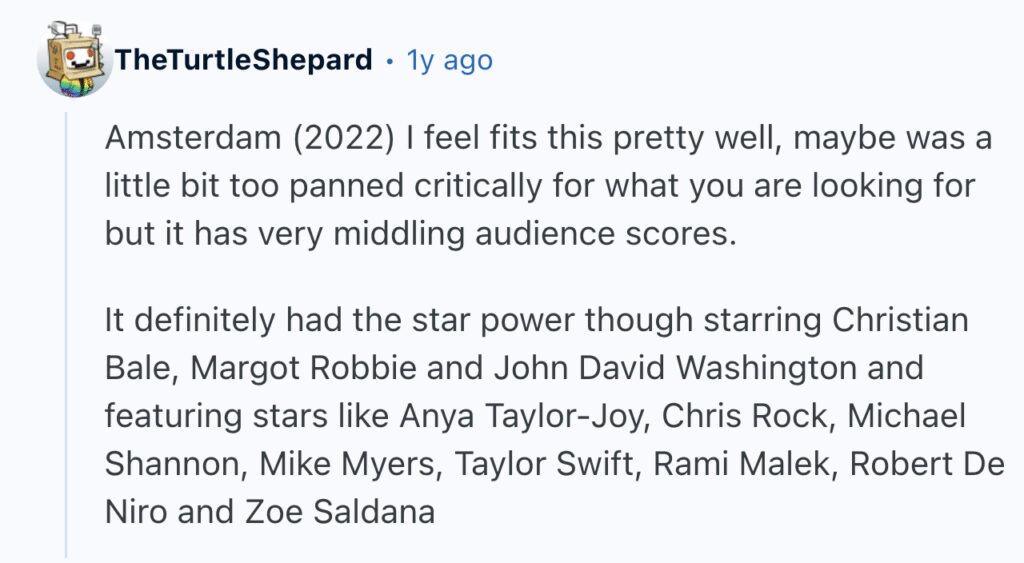Collapse the comment using the vertical thread line
Image resolution: width=1024 pixels, height=563 pixels.
pos(66,334)
